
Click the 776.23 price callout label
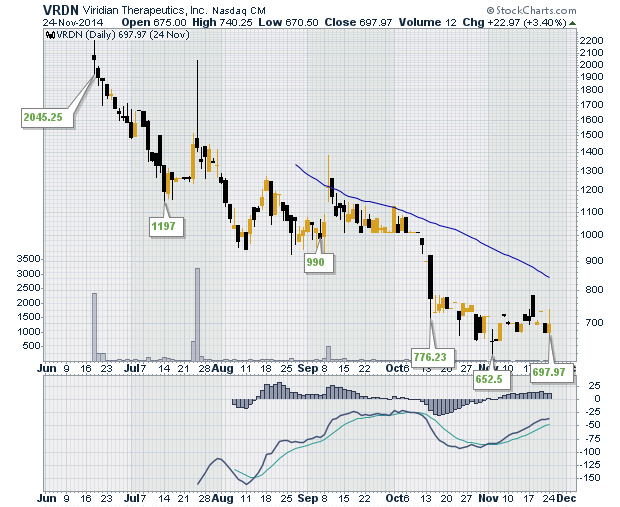pos(430,355)
